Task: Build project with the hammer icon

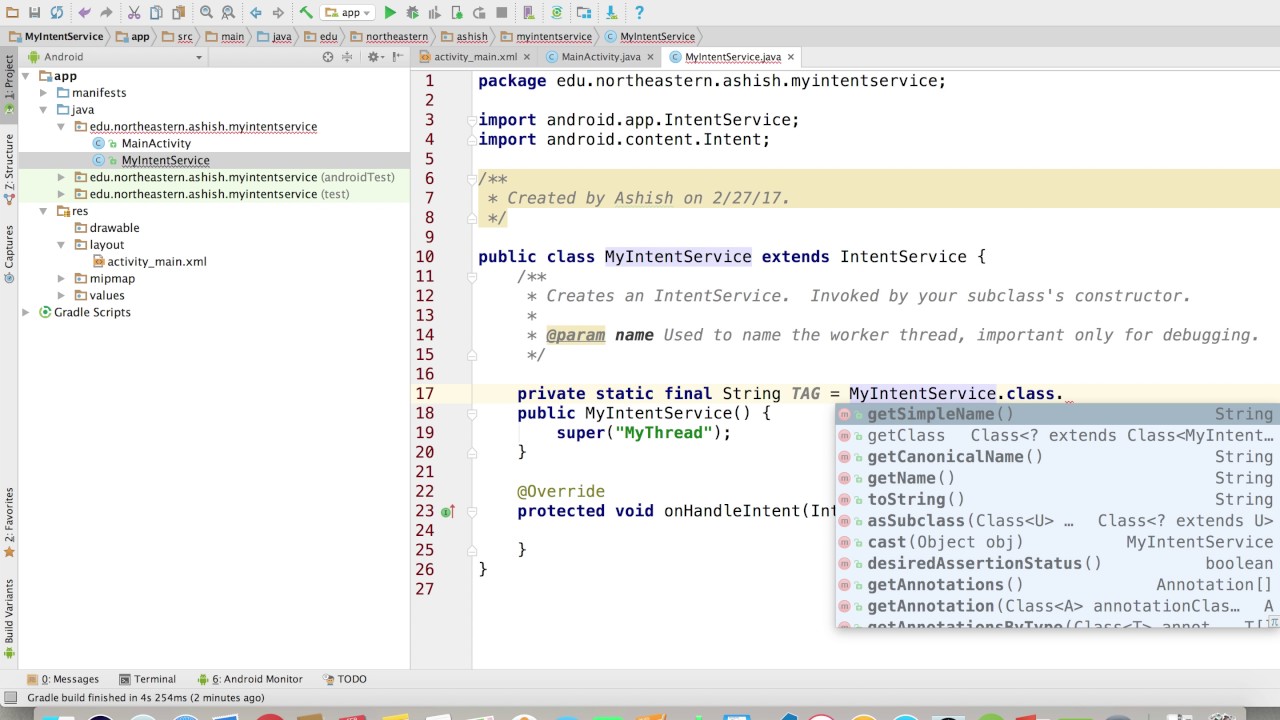Action: [306, 13]
